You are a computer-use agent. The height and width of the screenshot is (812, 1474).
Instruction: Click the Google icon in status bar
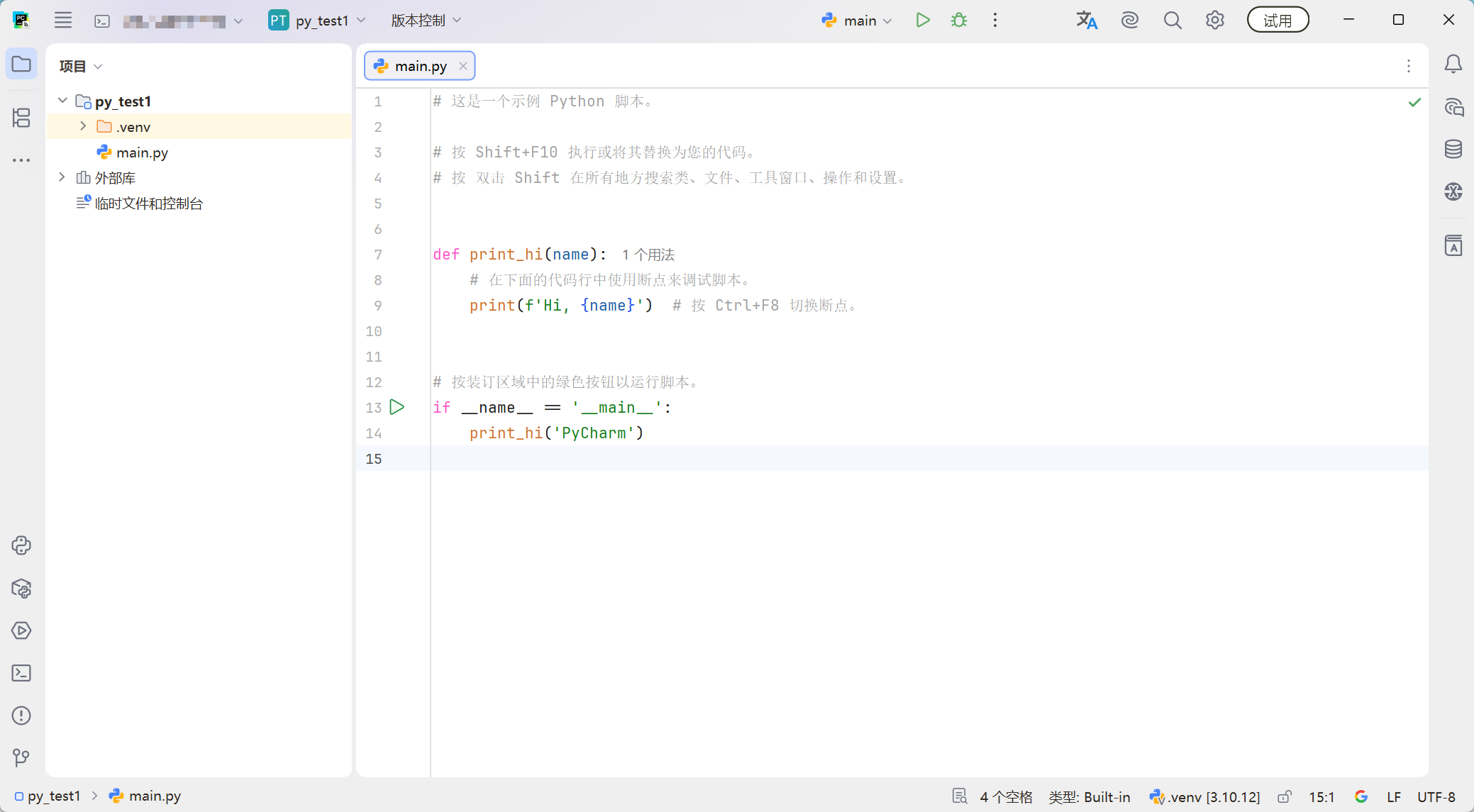tap(1361, 796)
